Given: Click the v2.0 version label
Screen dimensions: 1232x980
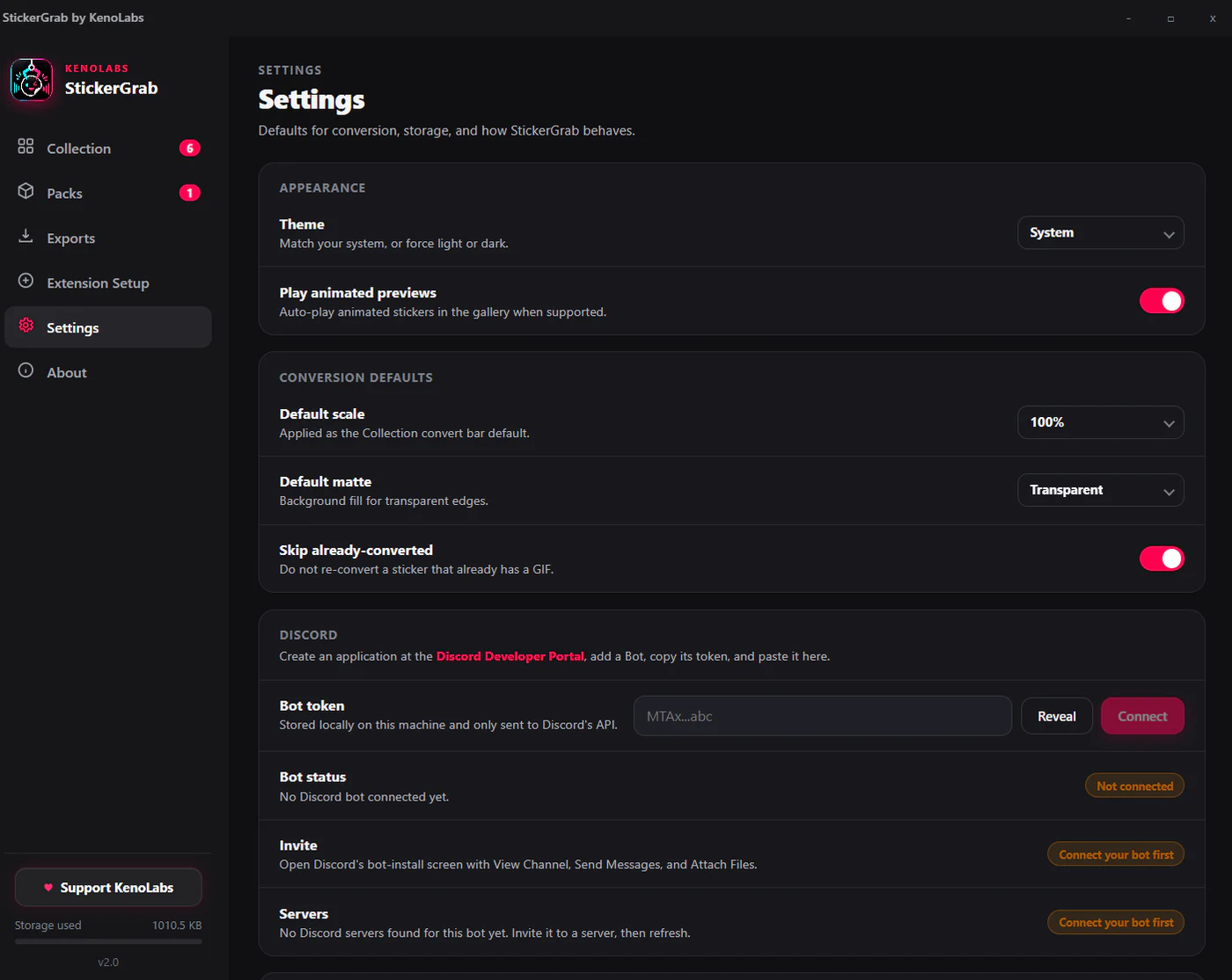Looking at the screenshot, I should pos(108,962).
